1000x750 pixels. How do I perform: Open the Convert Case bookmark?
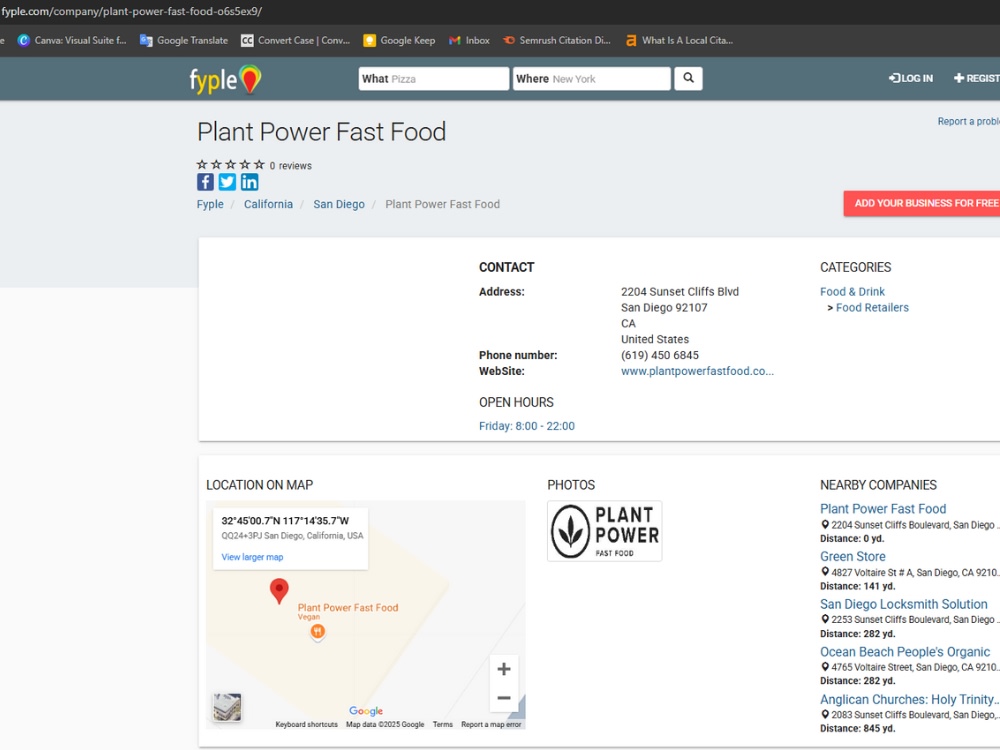295,40
